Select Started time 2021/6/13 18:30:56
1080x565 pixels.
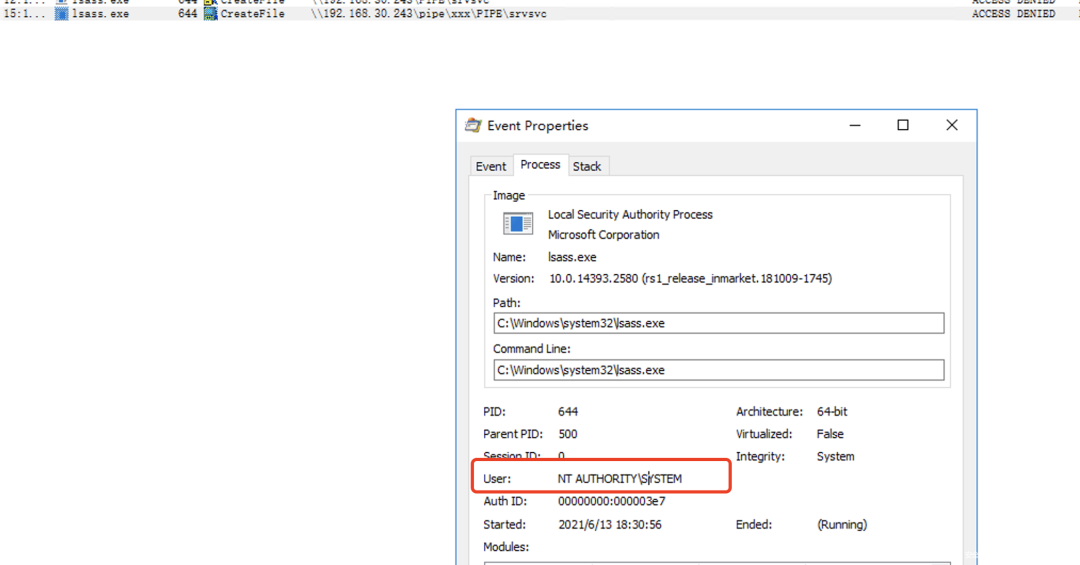click(x=610, y=524)
